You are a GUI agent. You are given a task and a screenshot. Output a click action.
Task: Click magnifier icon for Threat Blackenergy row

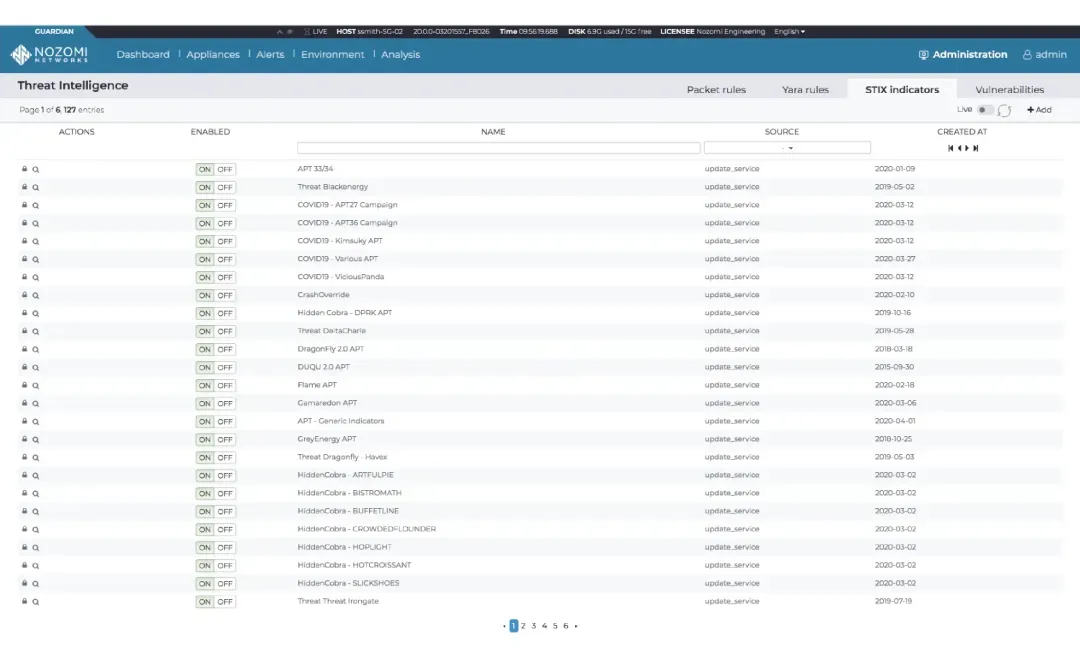click(35, 186)
